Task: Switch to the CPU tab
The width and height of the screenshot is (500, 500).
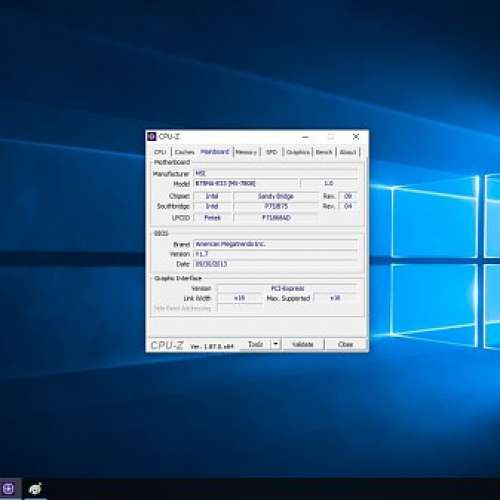Action: pyautogui.click(x=160, y=152)
